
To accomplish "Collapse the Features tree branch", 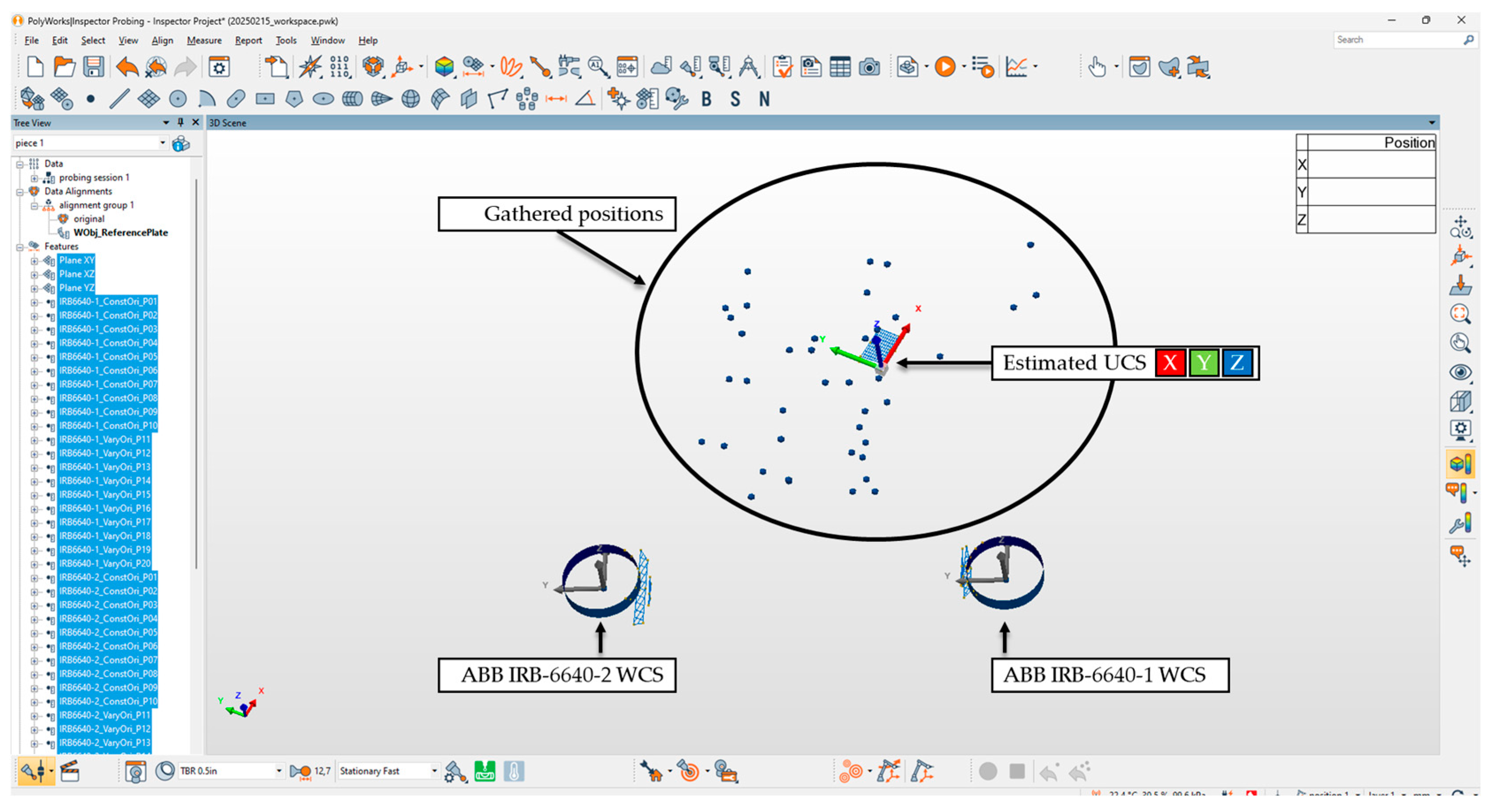I will (x=20, y=247).
